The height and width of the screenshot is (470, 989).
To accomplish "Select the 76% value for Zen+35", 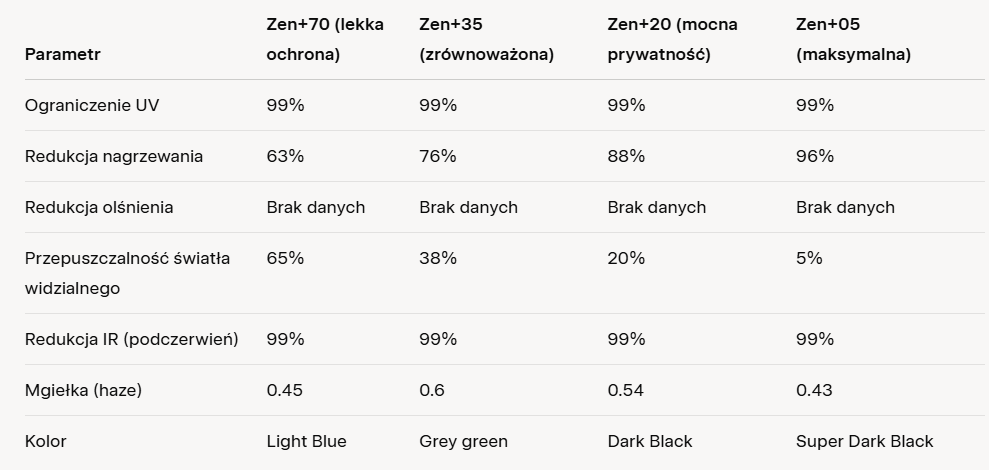I will pos(438,156).
